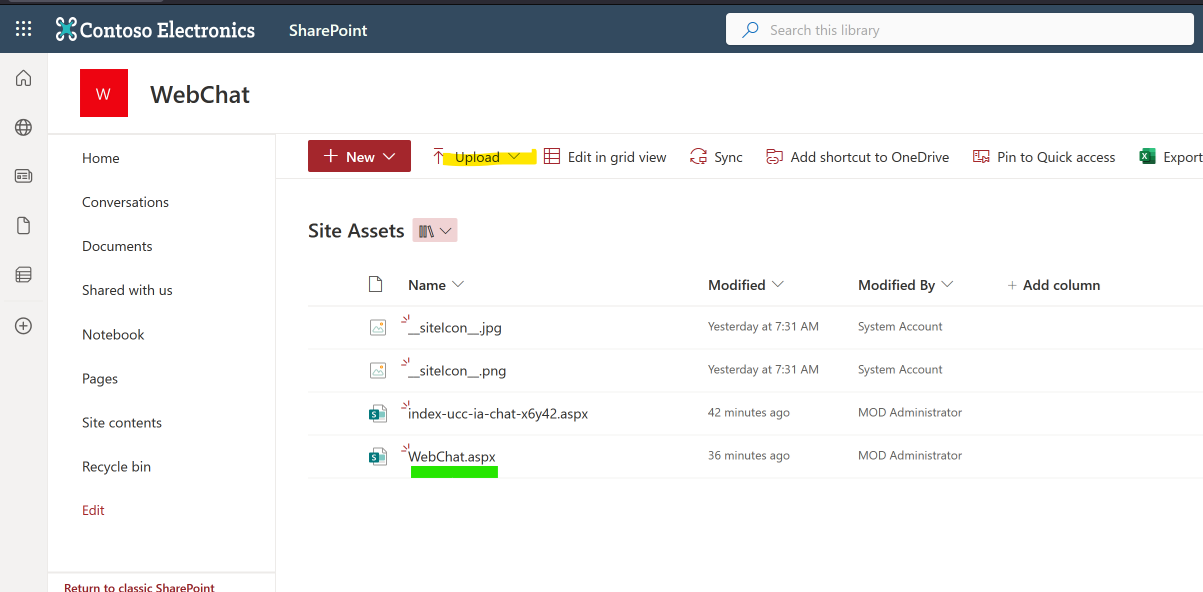This screenshot has height=592, width=1203.
Task: Go to Home icon in app bar
Action: pyautogui.click(x=23, y=78)
